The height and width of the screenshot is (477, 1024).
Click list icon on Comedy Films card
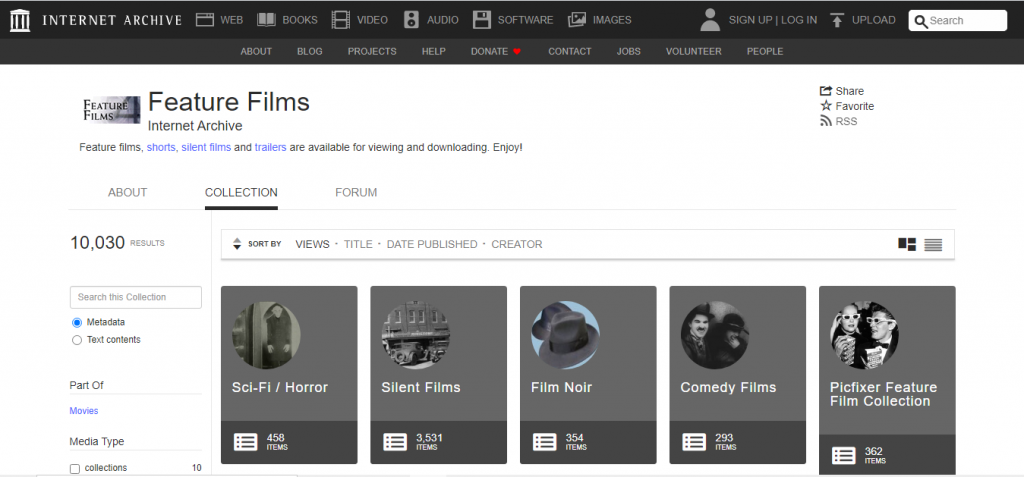coord(694,442)
